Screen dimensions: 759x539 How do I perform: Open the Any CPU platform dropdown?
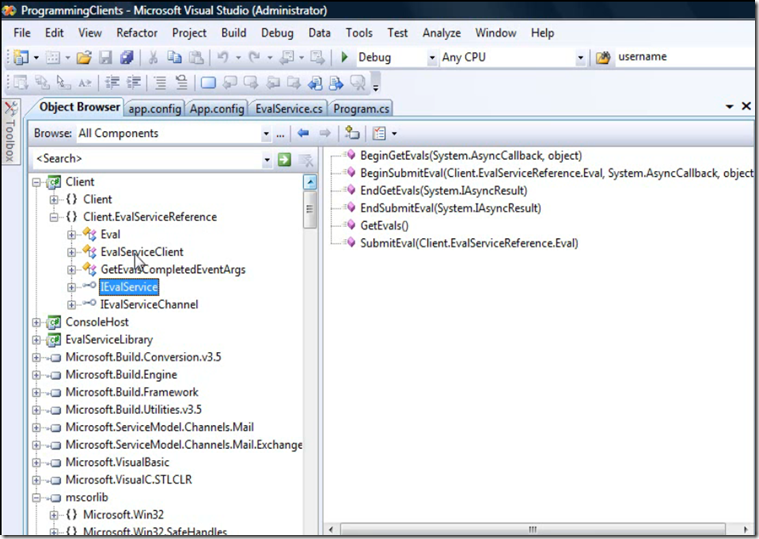580,58
